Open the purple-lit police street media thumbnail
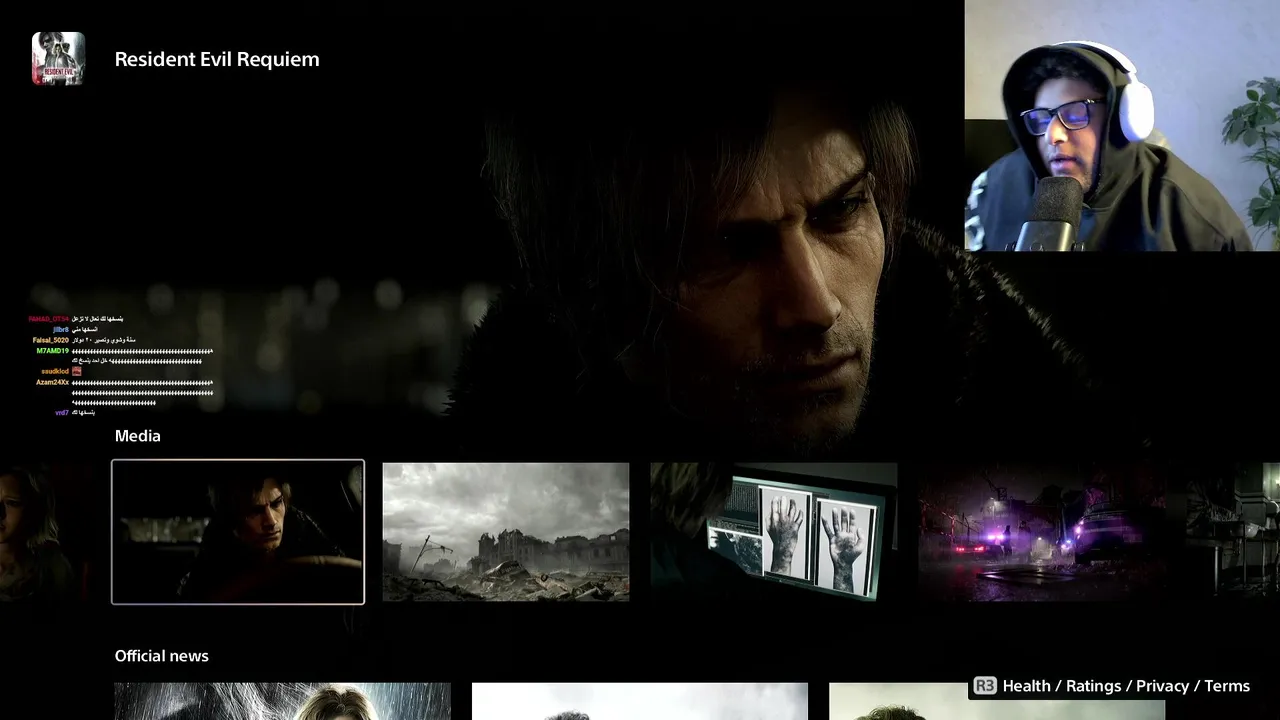 pyautogui.click(x=1042, y=532)
